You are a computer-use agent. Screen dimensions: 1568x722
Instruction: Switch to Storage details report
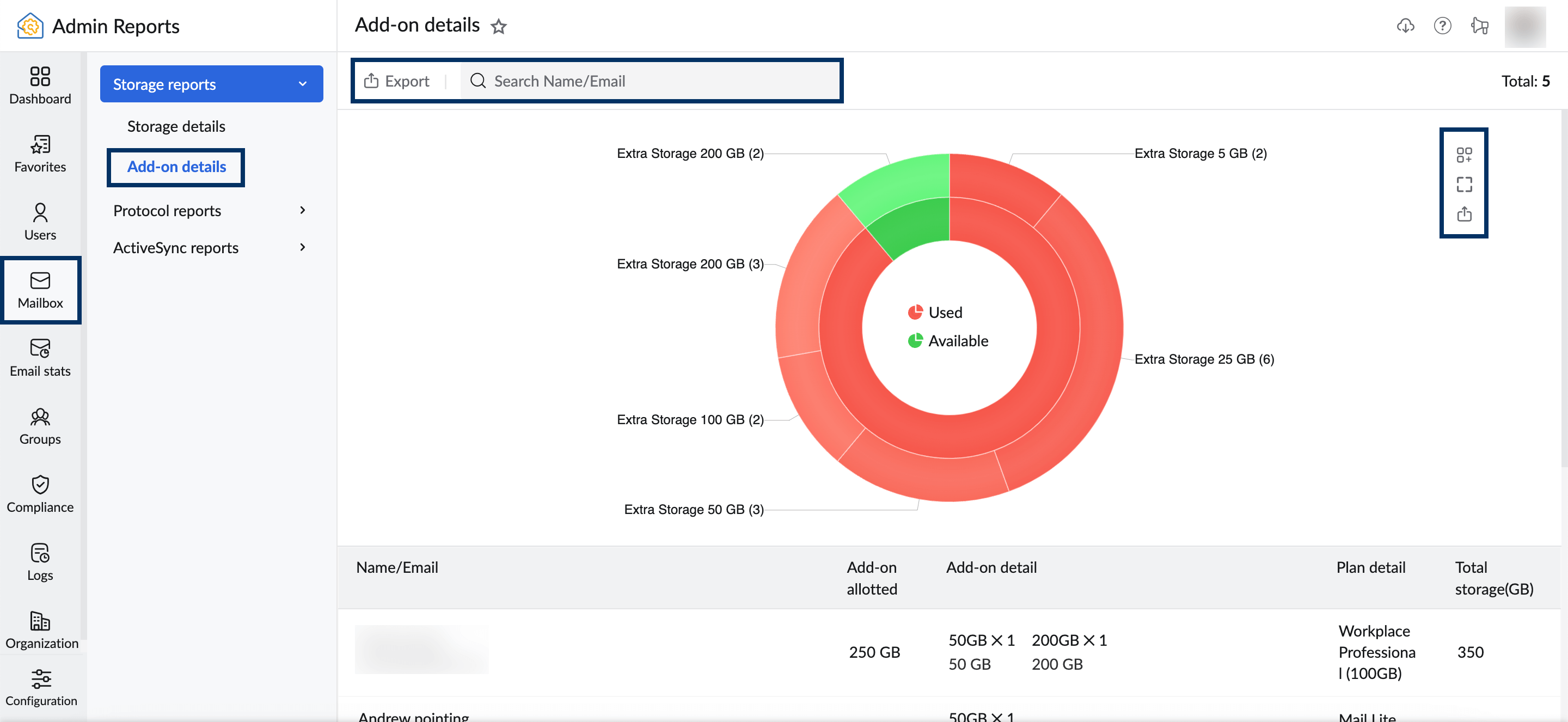pos(176,126)
